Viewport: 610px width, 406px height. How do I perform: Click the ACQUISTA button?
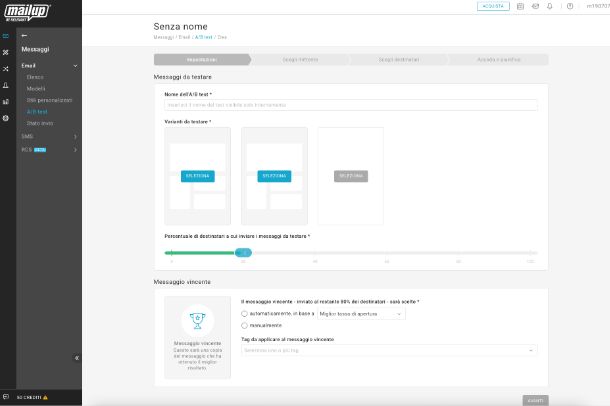tap(493, 6)
